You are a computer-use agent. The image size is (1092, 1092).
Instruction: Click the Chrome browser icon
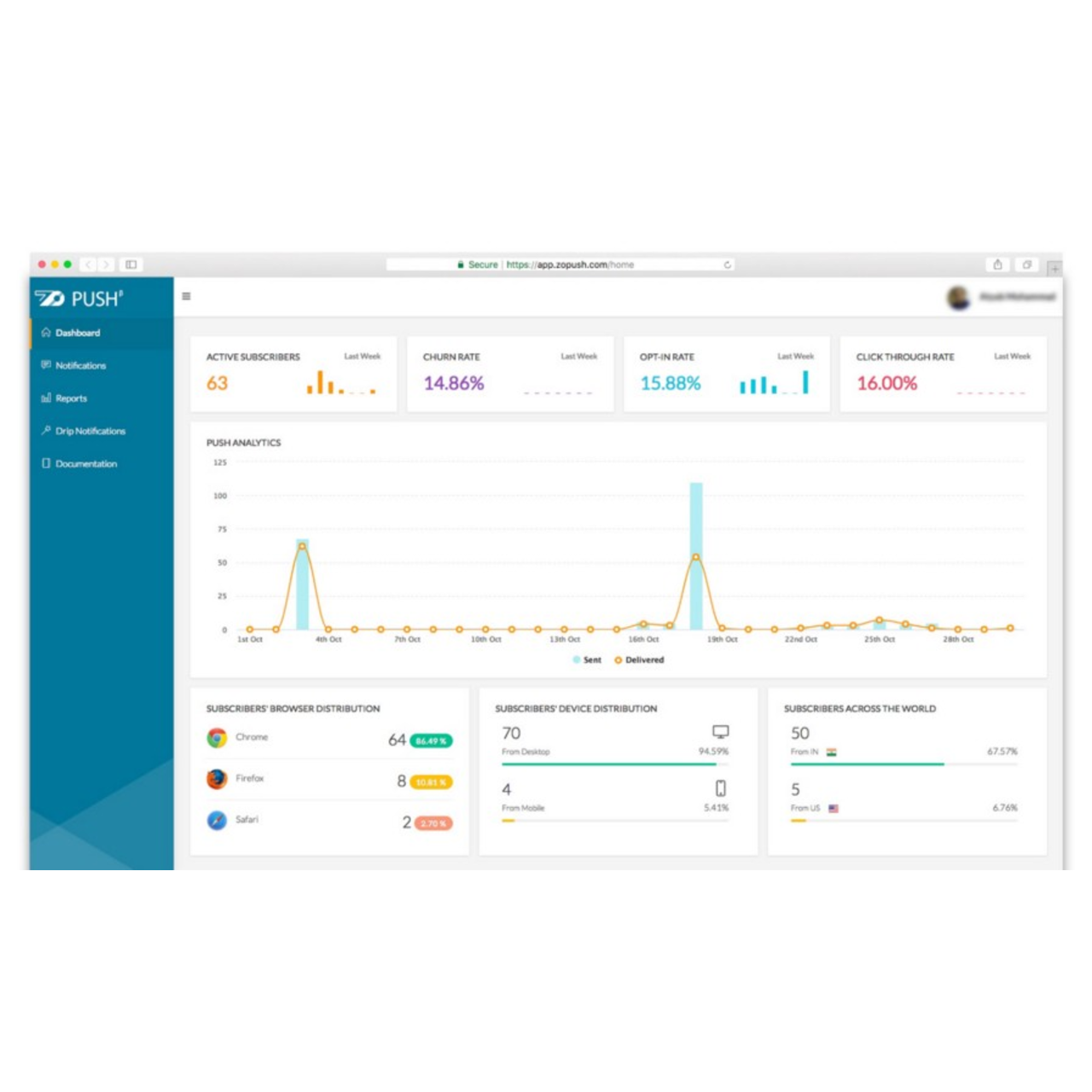[217, 738]
